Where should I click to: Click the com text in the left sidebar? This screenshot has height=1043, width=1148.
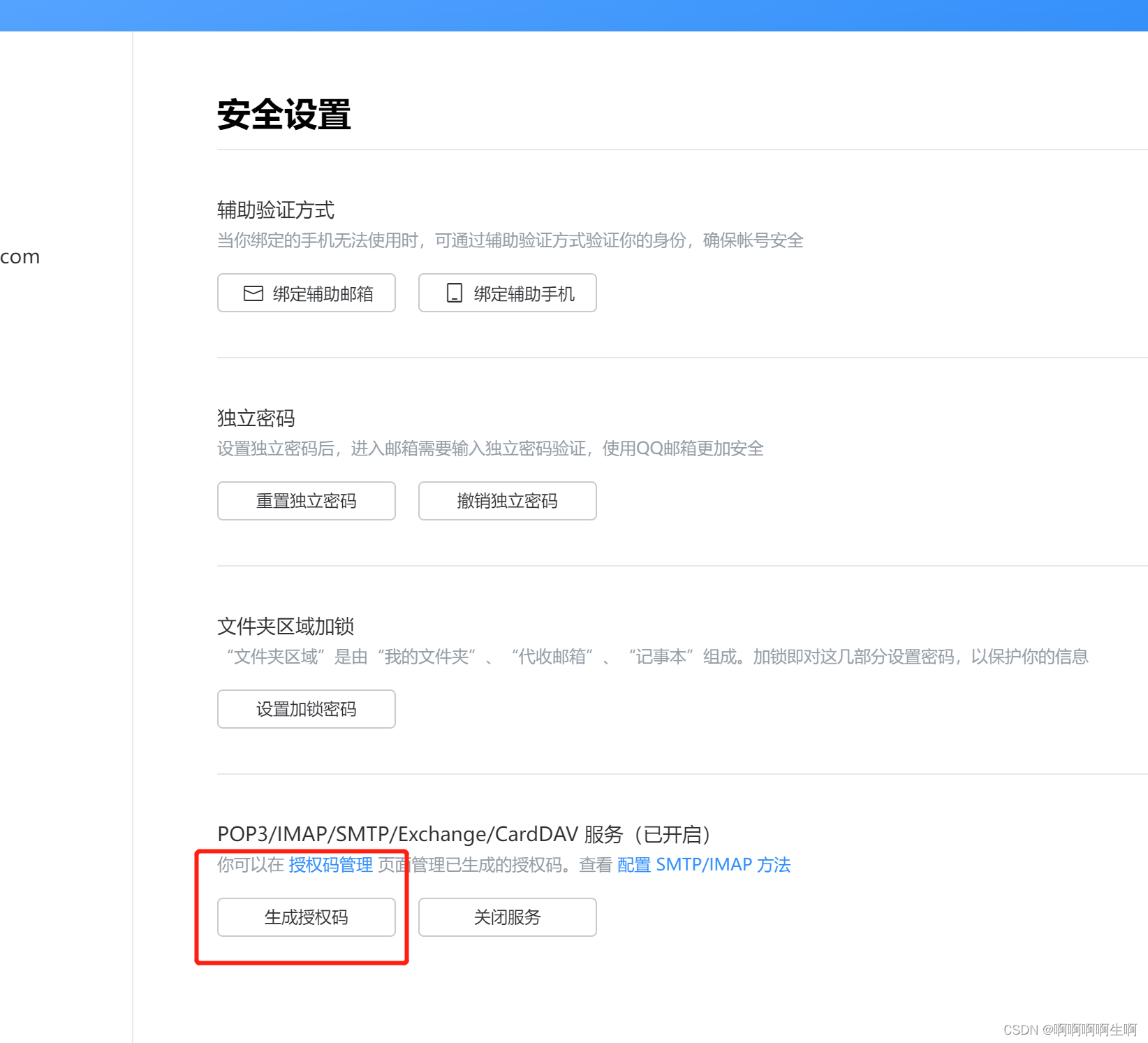coord(19,256)
